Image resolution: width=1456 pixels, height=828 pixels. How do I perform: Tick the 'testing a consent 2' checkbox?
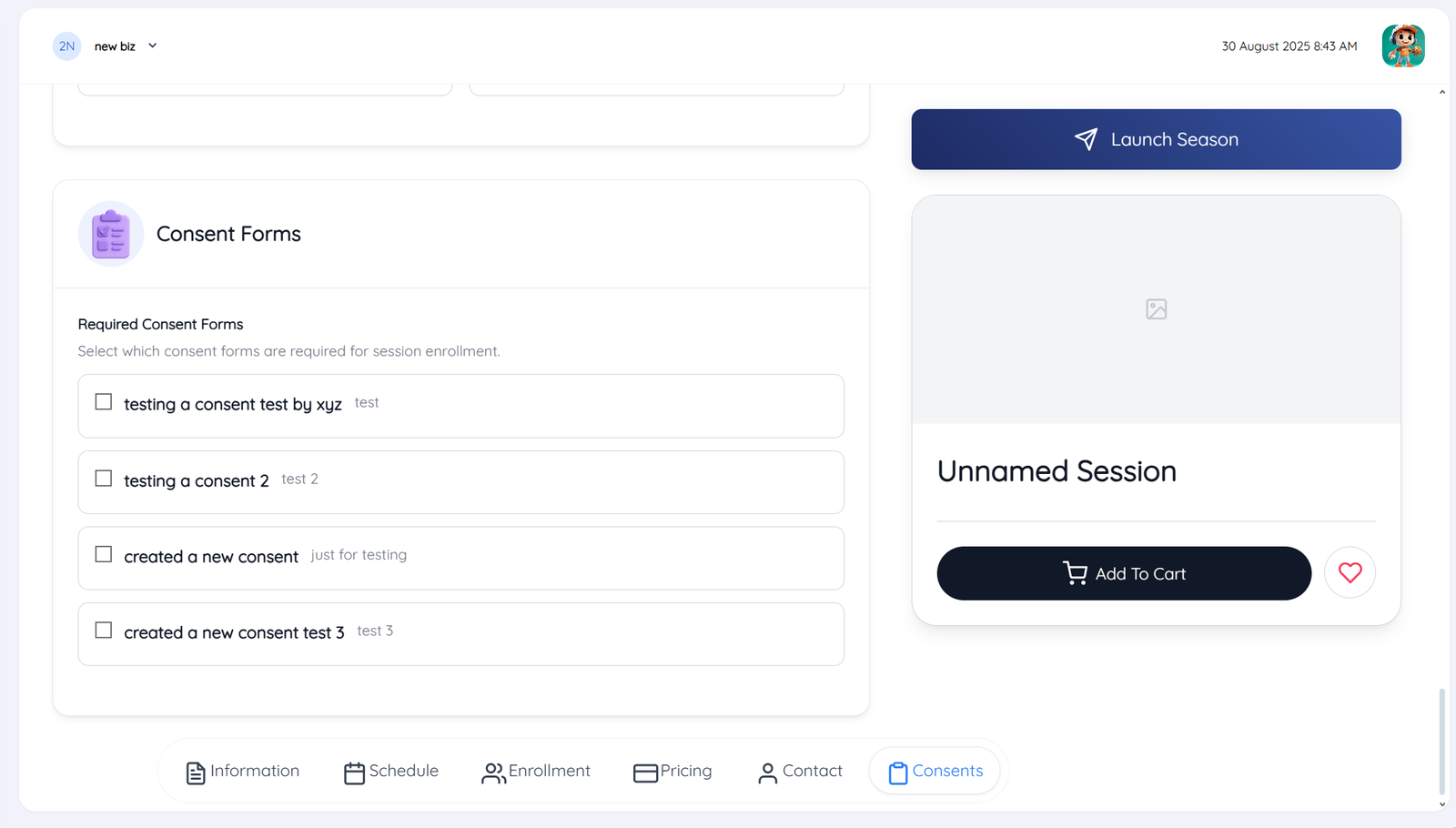pos(104,478)
